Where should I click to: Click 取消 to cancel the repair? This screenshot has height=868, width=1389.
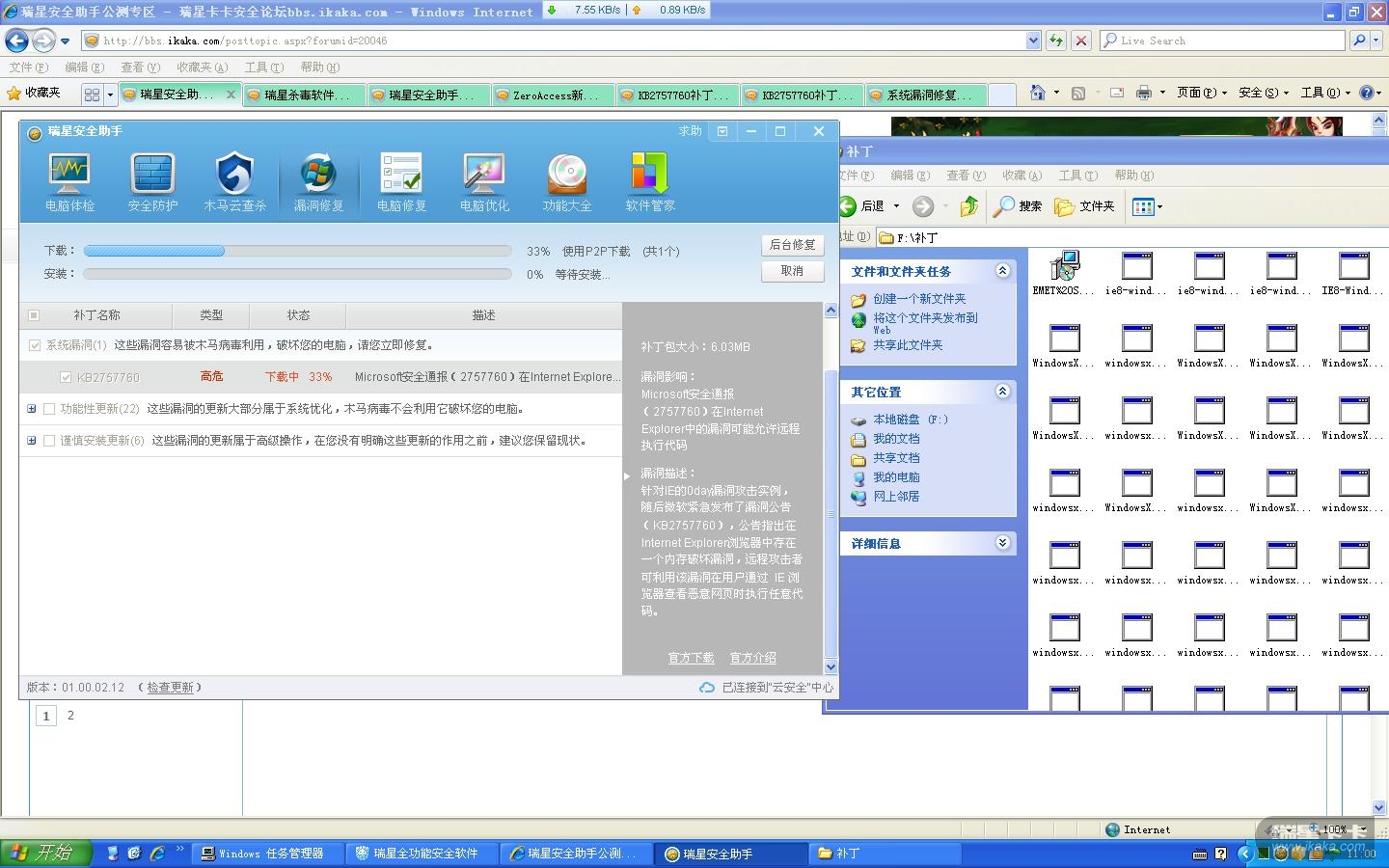[x=792, y=271]
